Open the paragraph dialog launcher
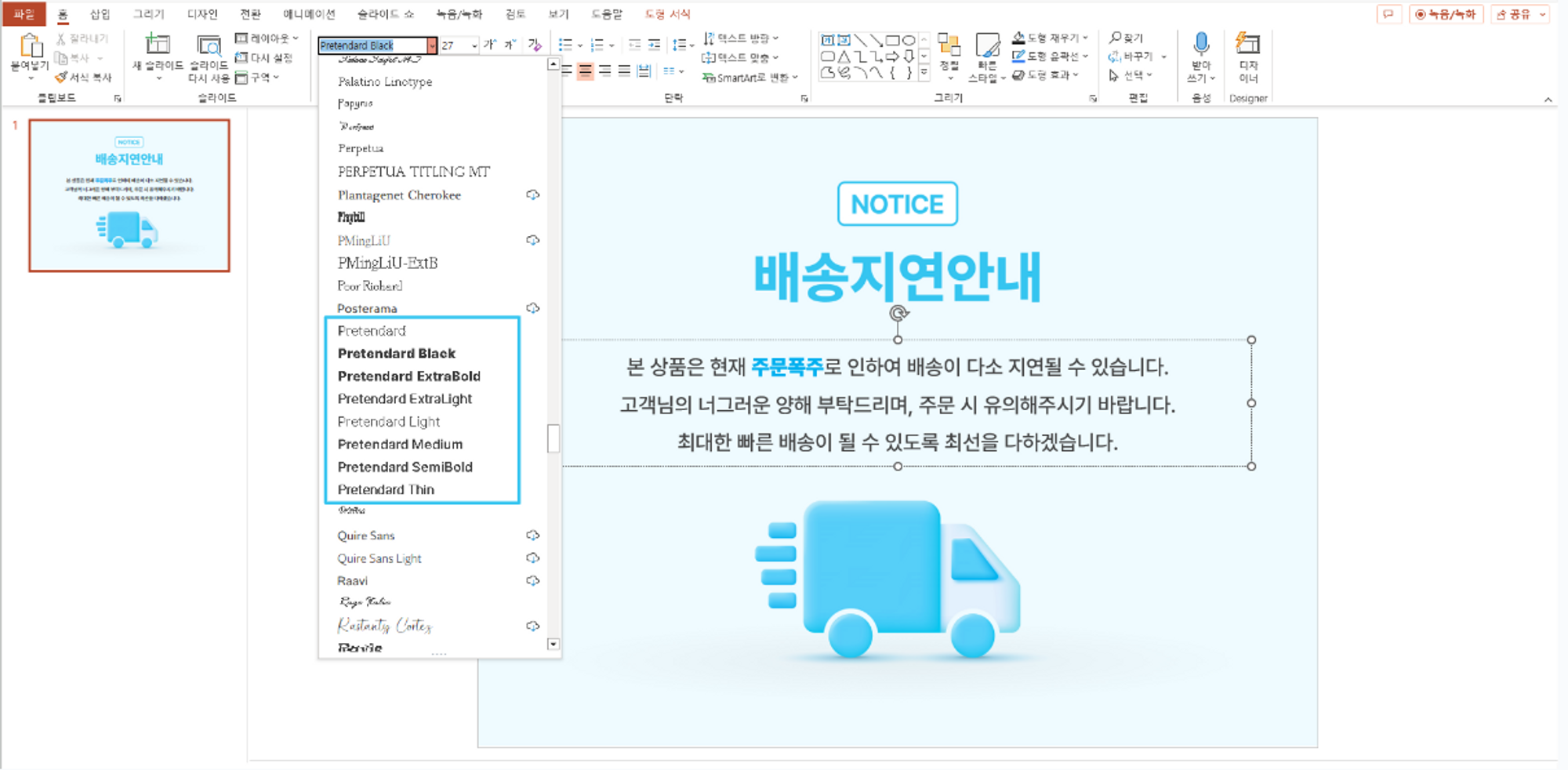The height and width of the screenshot is (770, 1568). point(804,99)
